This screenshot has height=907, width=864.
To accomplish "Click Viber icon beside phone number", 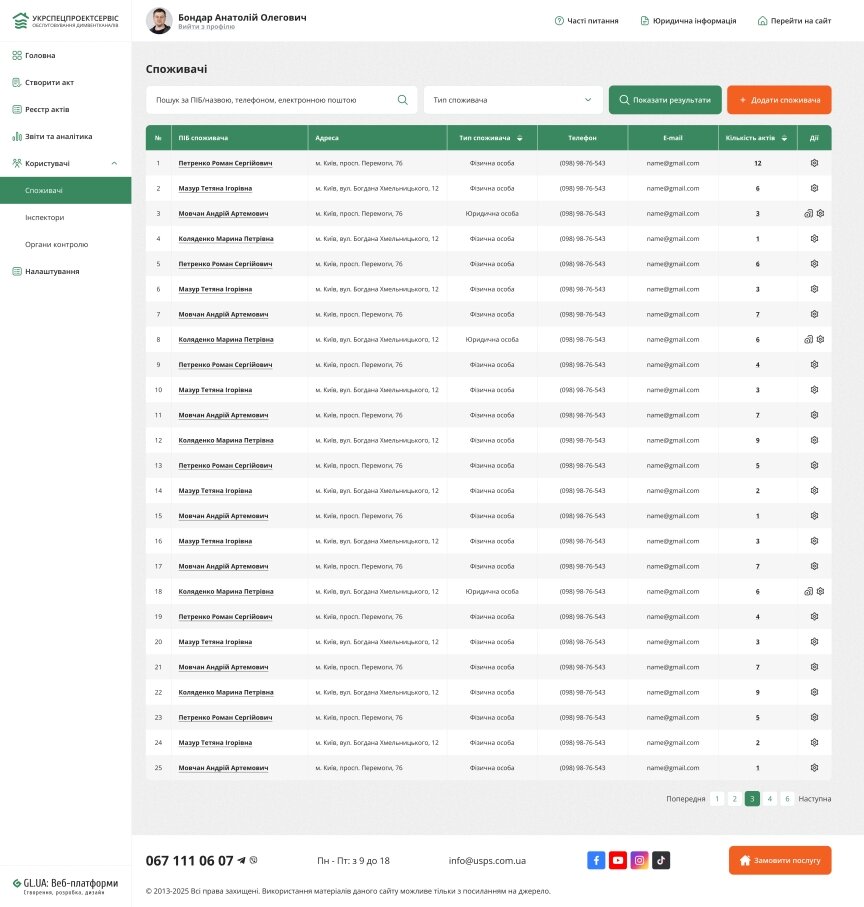I will click(253, 860).
